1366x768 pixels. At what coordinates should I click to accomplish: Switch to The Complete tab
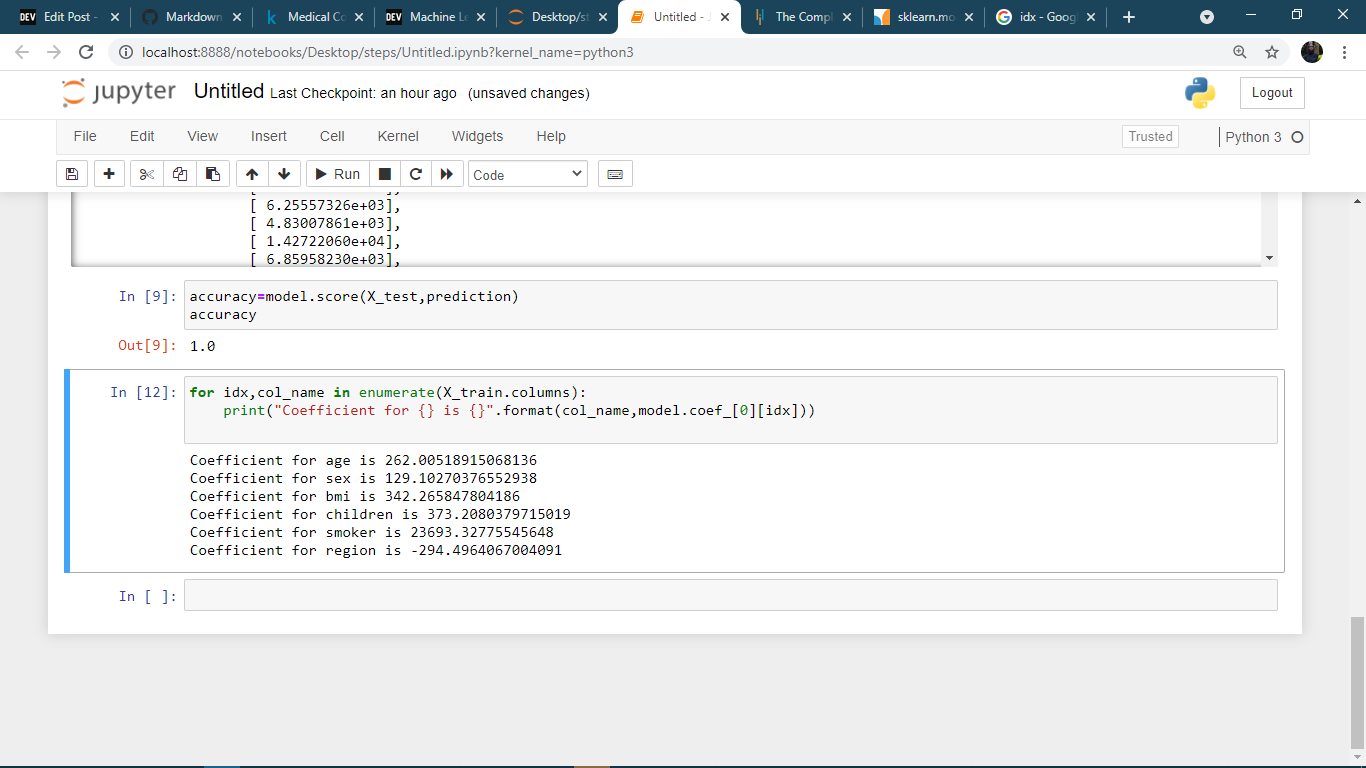tap(800, 17)
